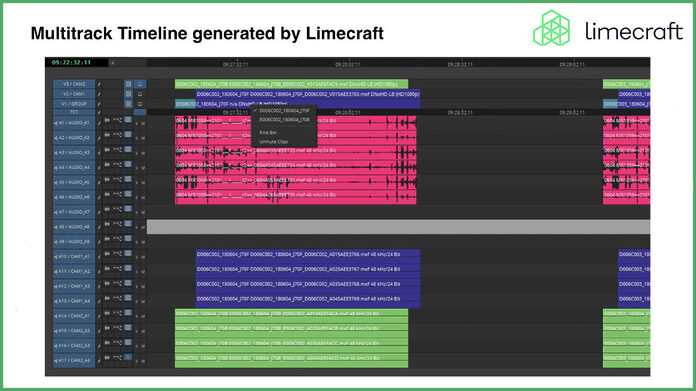This screenshot has height=391, width=696.
Task: Solo the A14 / CAM2_A1 track with S
Action: click(x=137, y=316)
